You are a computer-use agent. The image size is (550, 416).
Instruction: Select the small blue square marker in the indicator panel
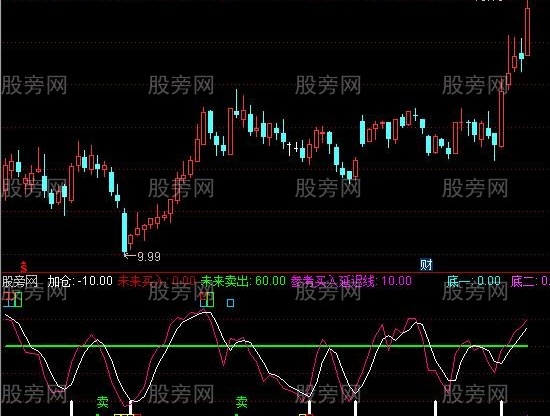click(x=230, y=303)
